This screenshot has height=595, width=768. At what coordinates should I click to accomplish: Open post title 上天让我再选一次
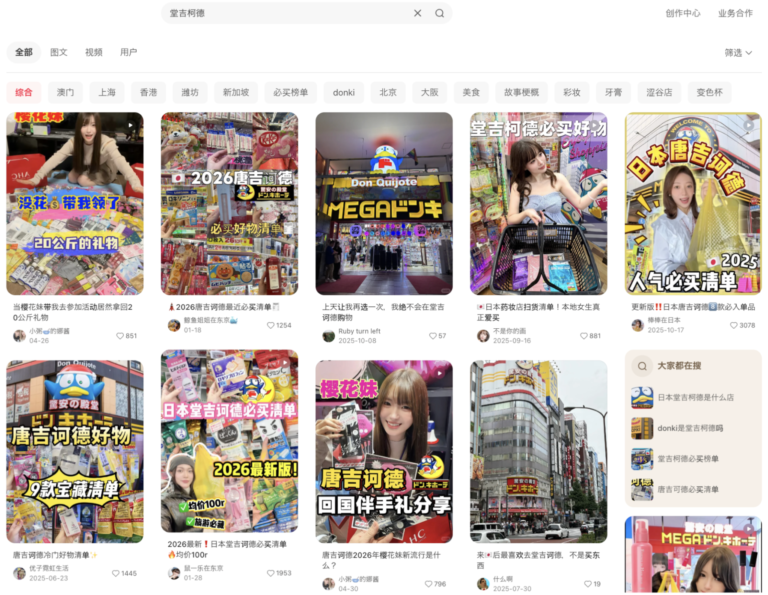click(x=383, y=312)
